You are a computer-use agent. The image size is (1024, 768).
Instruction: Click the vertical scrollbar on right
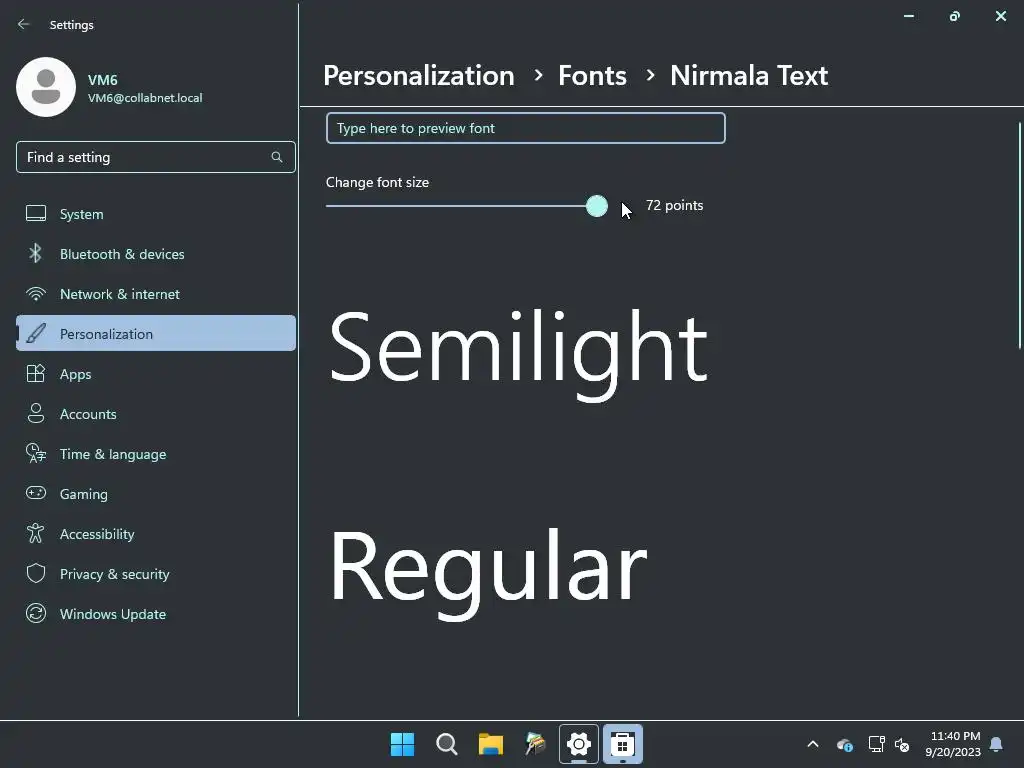(1019, 236)
